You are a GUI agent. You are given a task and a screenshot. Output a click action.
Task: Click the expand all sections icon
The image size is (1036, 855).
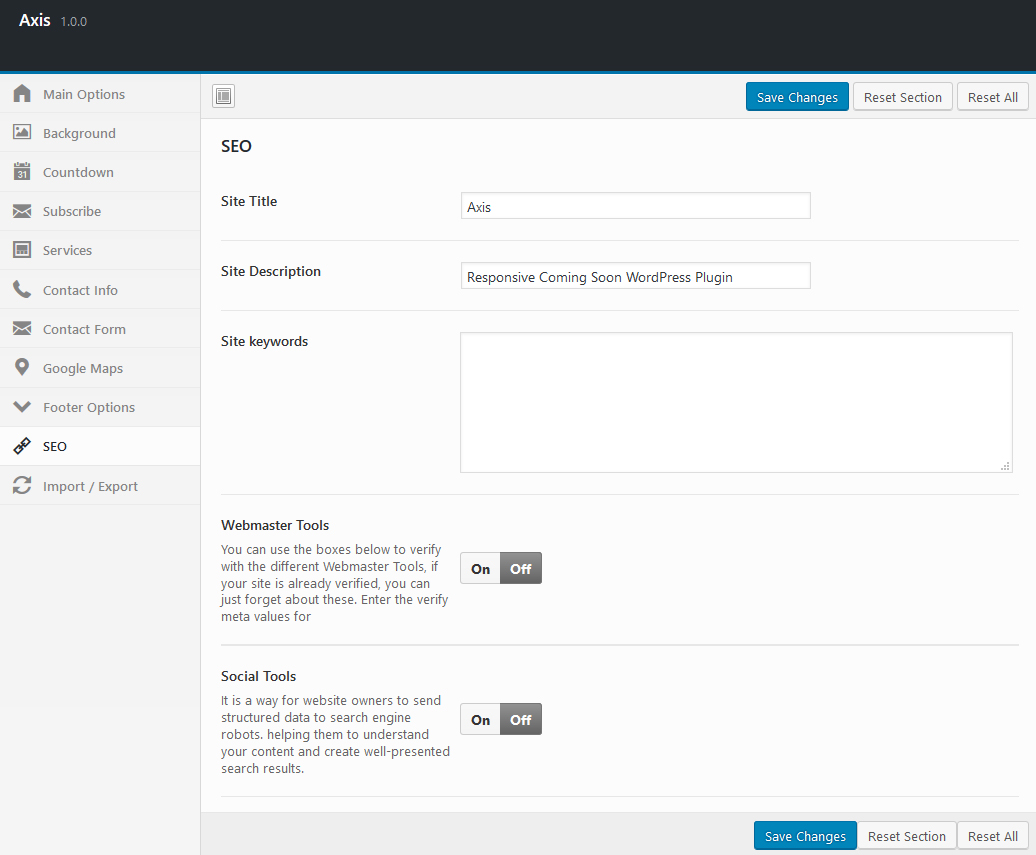click(223, 96)
